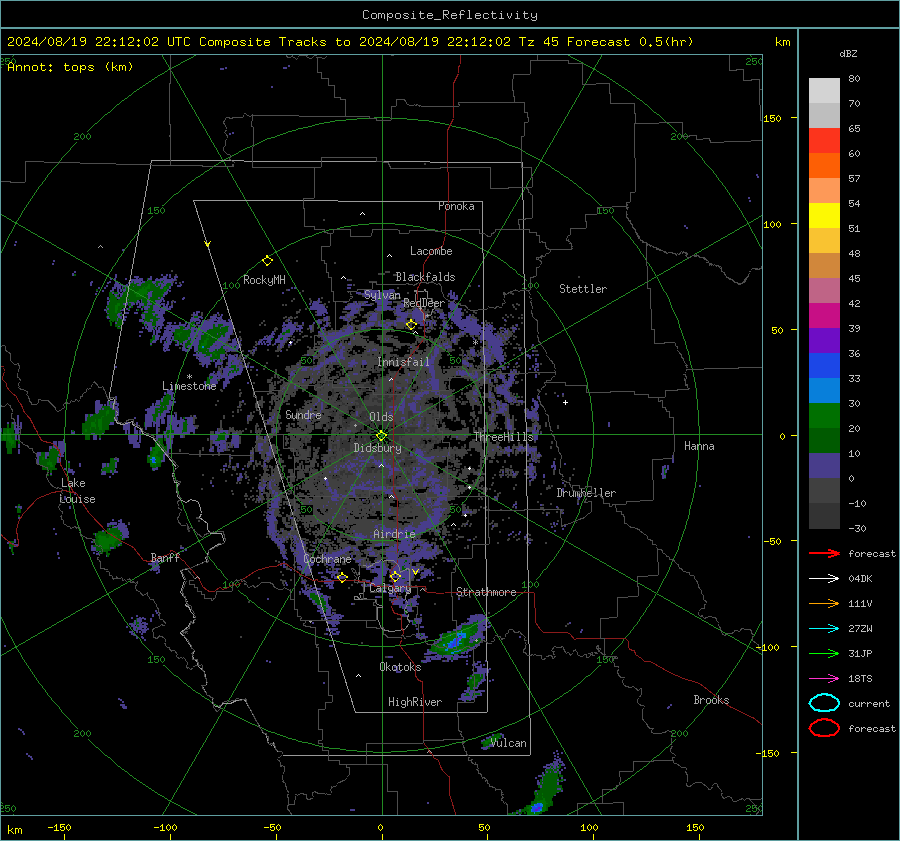Click the yellow diamond marker at RedDeer
Viewport: 900px width, 841px height.
click(x=411, y=325)
